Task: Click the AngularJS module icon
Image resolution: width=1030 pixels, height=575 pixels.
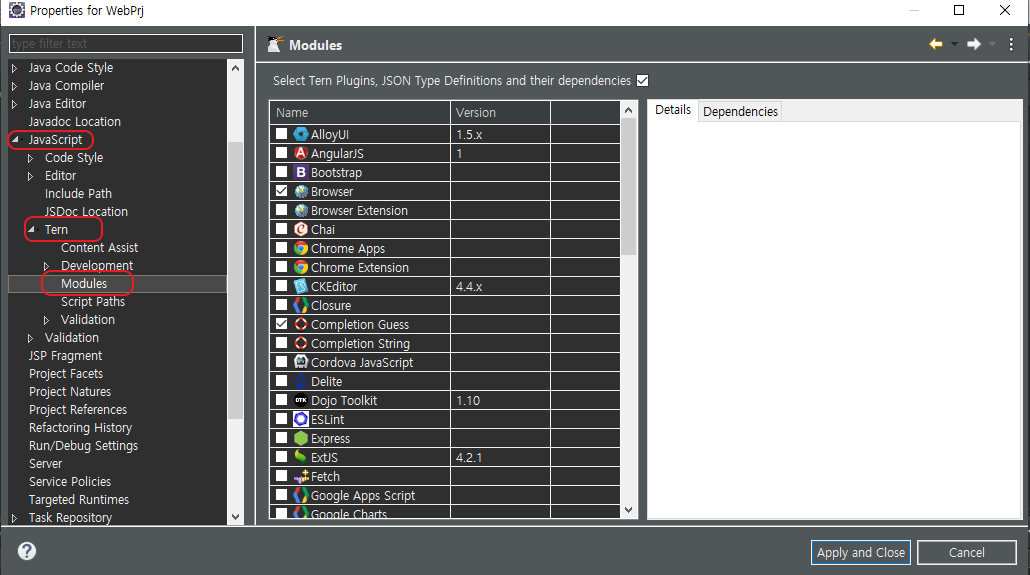Action: pos(301,153)
